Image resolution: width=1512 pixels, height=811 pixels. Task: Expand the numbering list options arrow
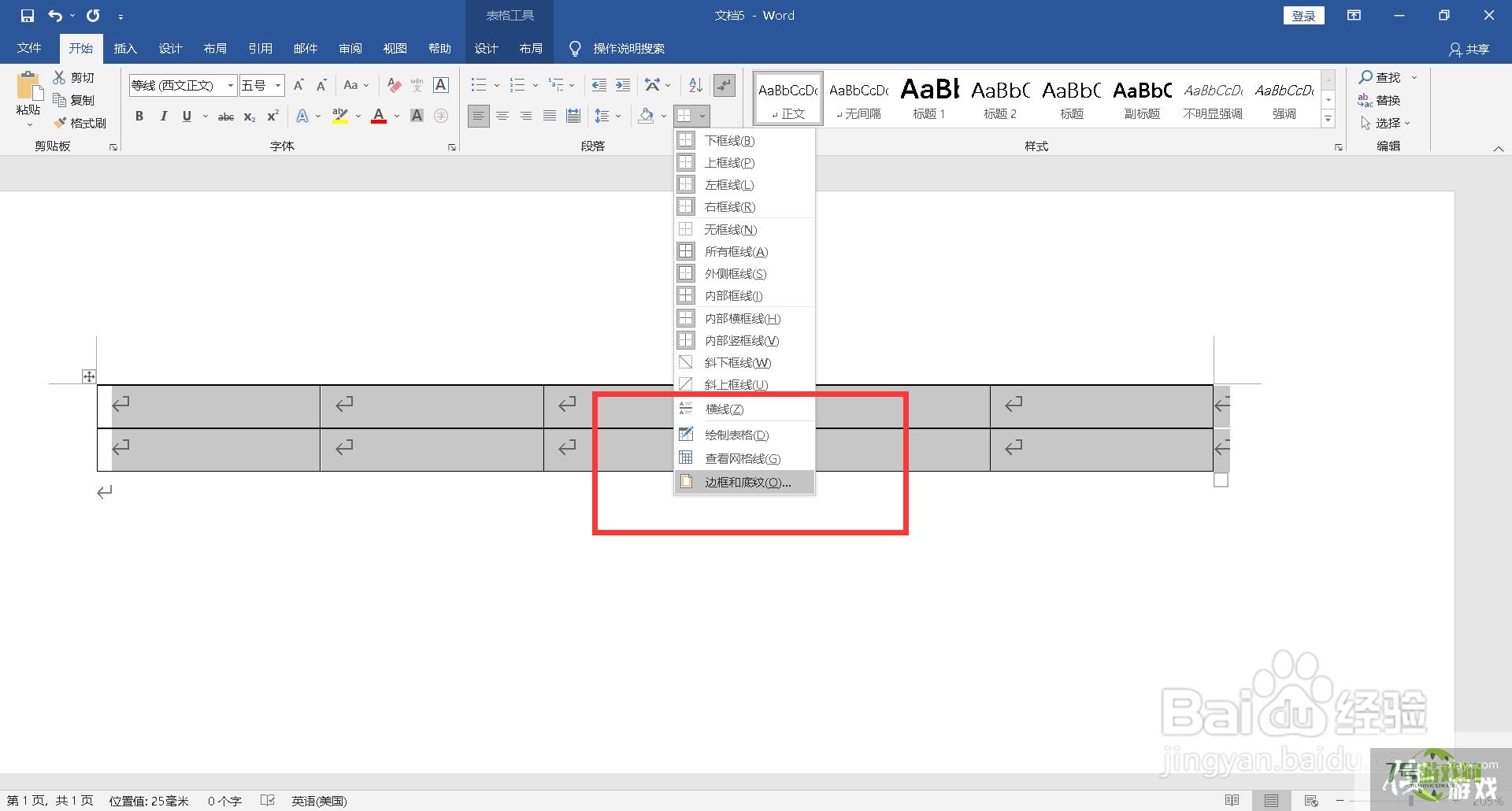pyautogui.click(x=535, y=85)
